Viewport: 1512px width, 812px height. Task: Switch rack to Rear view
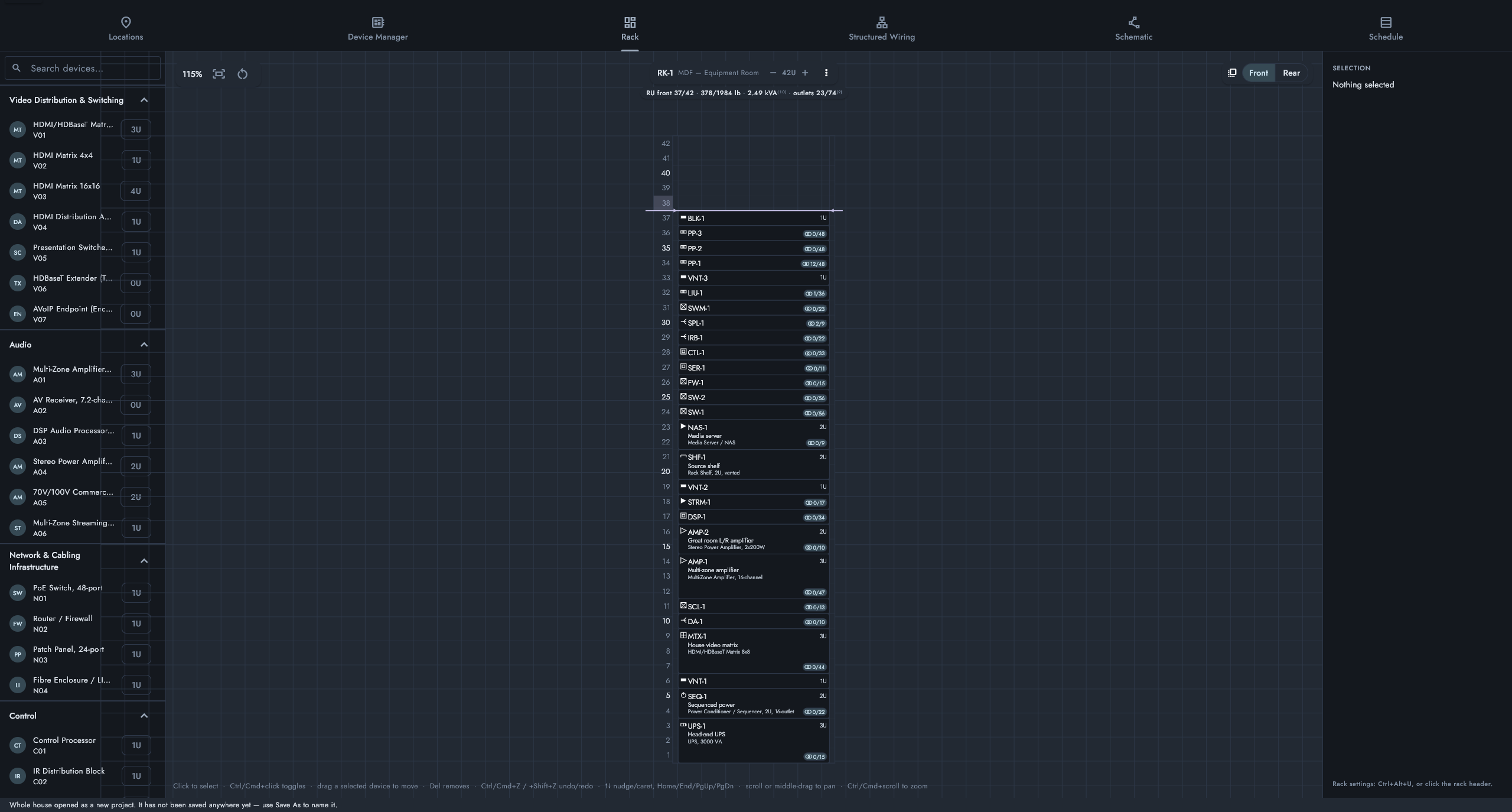click(x=1291, y=73)
